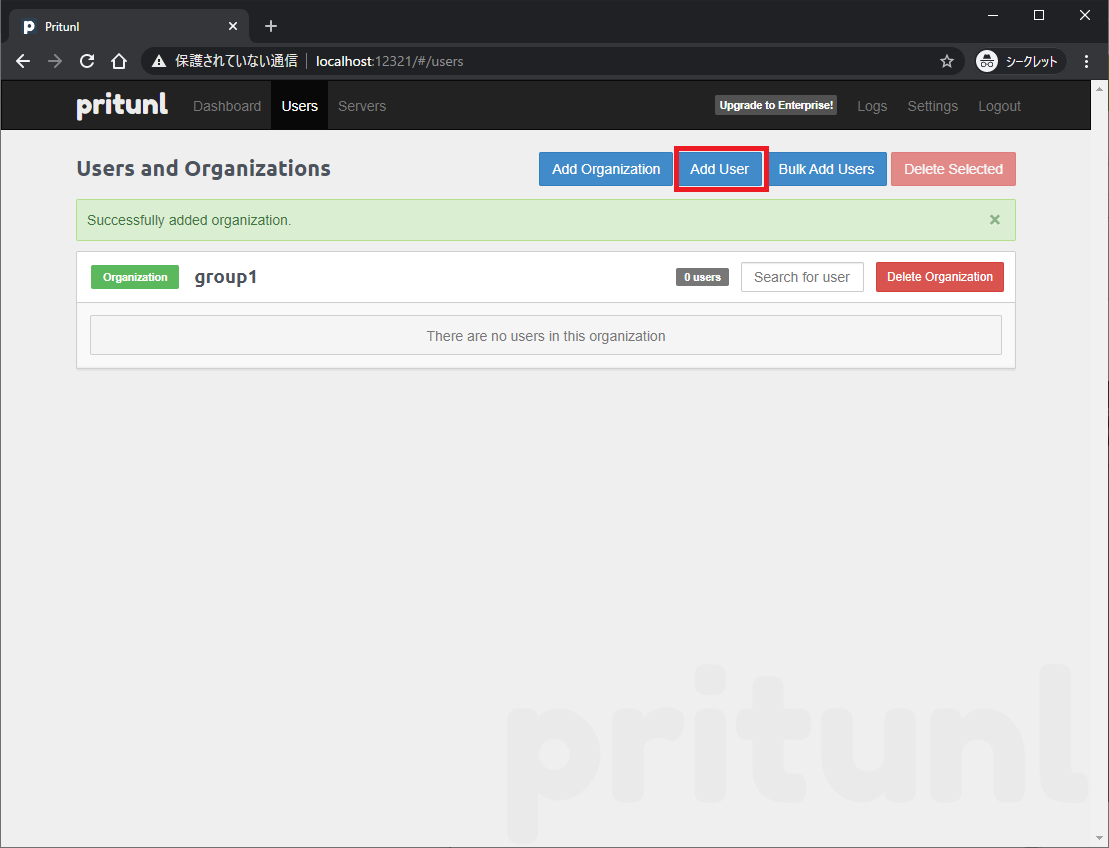Maximize the browser window
Image resolution: width=1109 pixels, height=848 pixels.
(x=1039, y=15)
